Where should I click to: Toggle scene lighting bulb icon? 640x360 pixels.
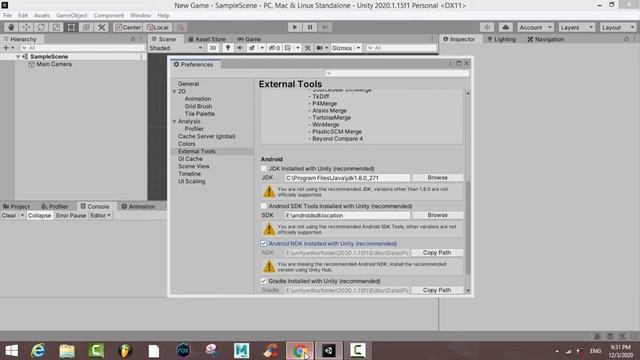click(228, 48)
